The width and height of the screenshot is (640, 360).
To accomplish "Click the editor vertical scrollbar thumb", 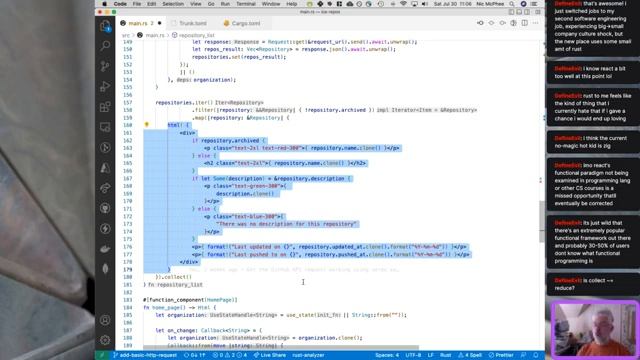I will (x=542, y=222).
